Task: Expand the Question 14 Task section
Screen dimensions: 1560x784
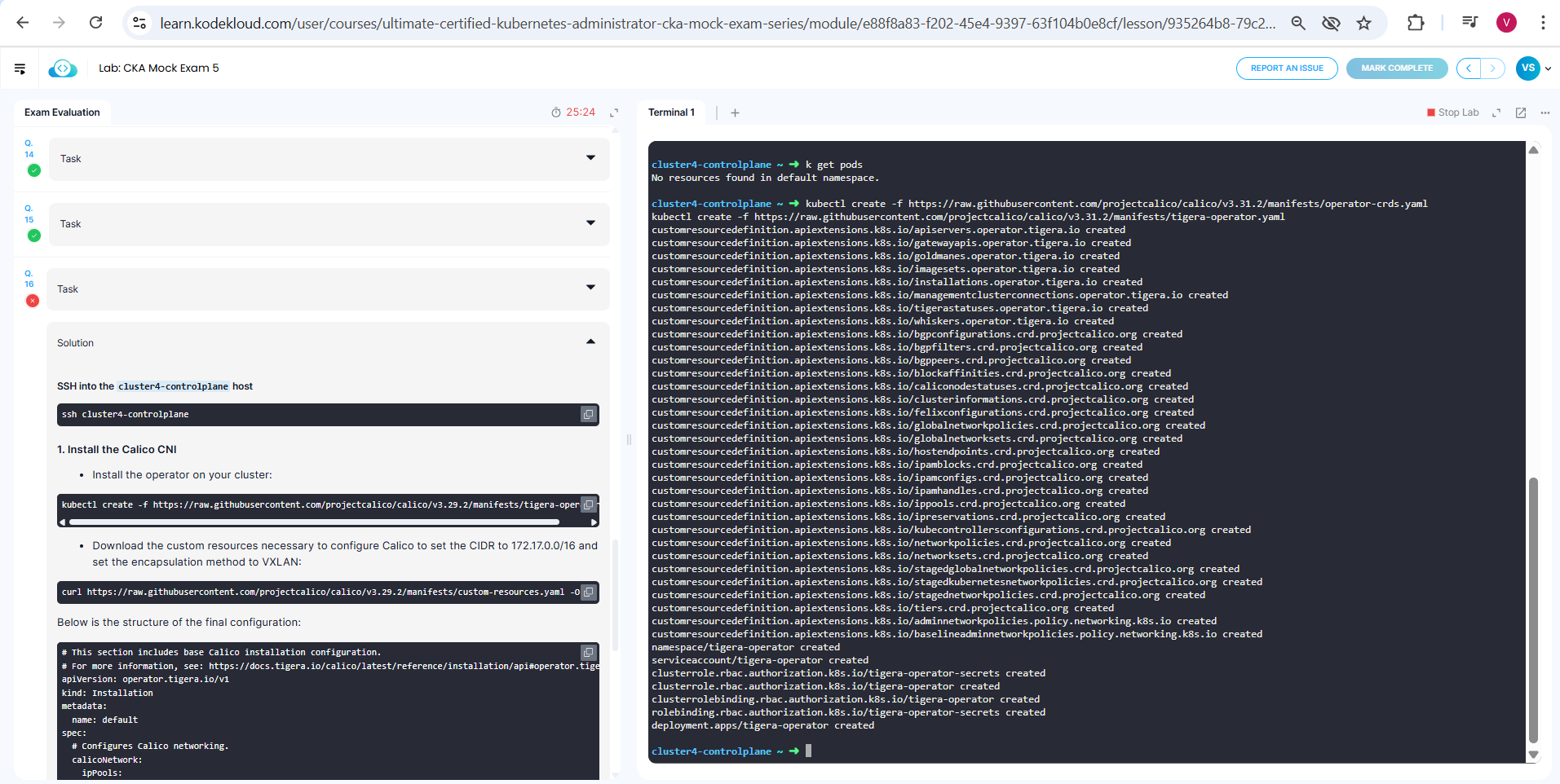Action: click(x=590, y=158)
